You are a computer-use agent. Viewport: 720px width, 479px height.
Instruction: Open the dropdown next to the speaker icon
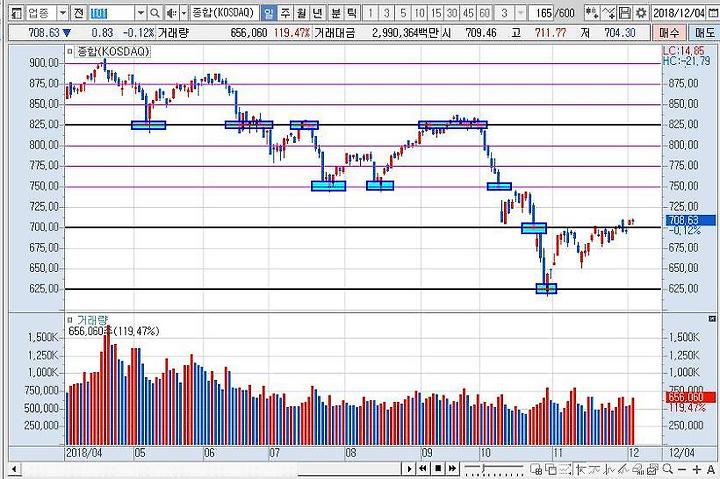pos(184,13)
